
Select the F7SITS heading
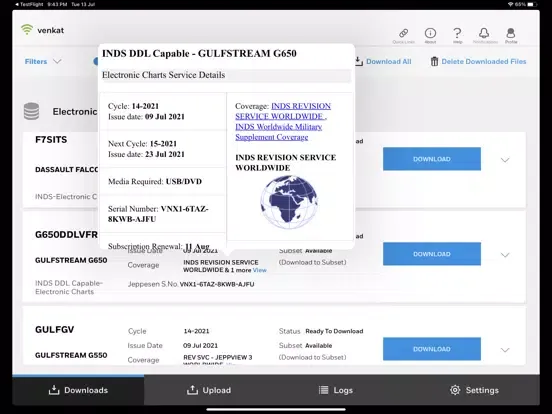click(x=51, y=140)
